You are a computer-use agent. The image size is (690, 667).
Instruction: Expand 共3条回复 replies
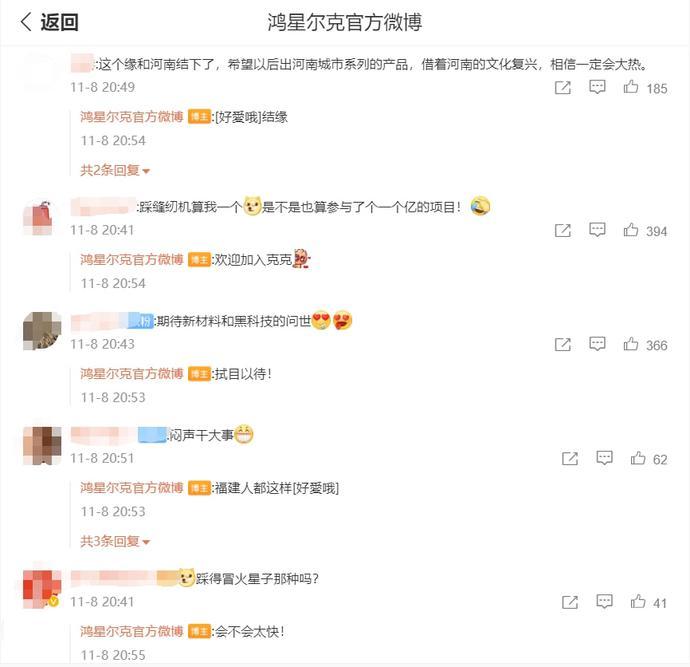(115, 541)
